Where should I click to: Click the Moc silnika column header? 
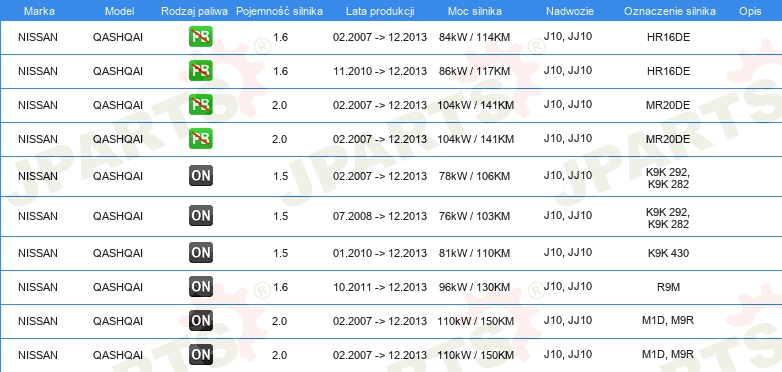(x=474, y=11)
